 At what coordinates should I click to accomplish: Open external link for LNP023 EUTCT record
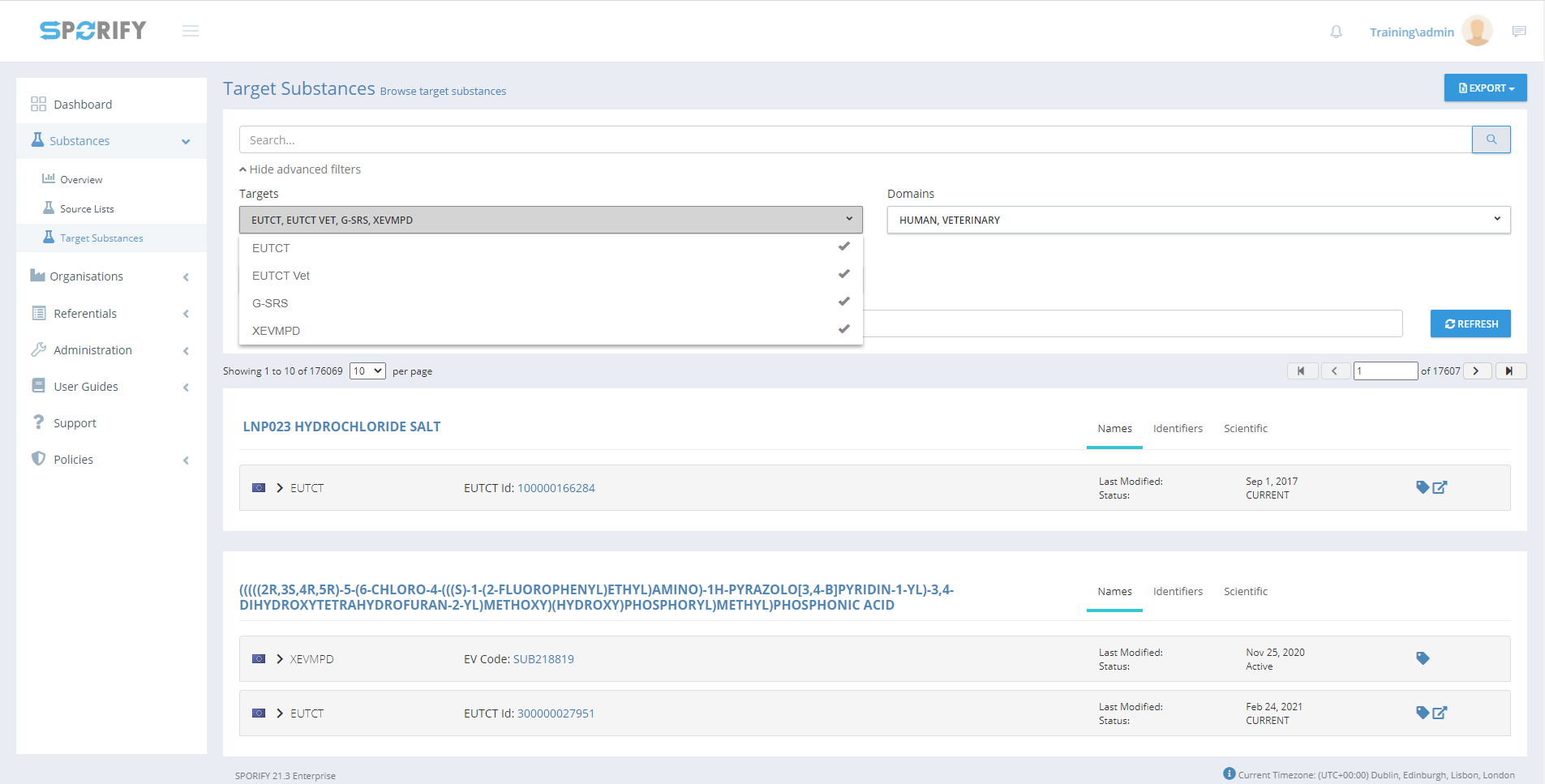point(1440,487)
